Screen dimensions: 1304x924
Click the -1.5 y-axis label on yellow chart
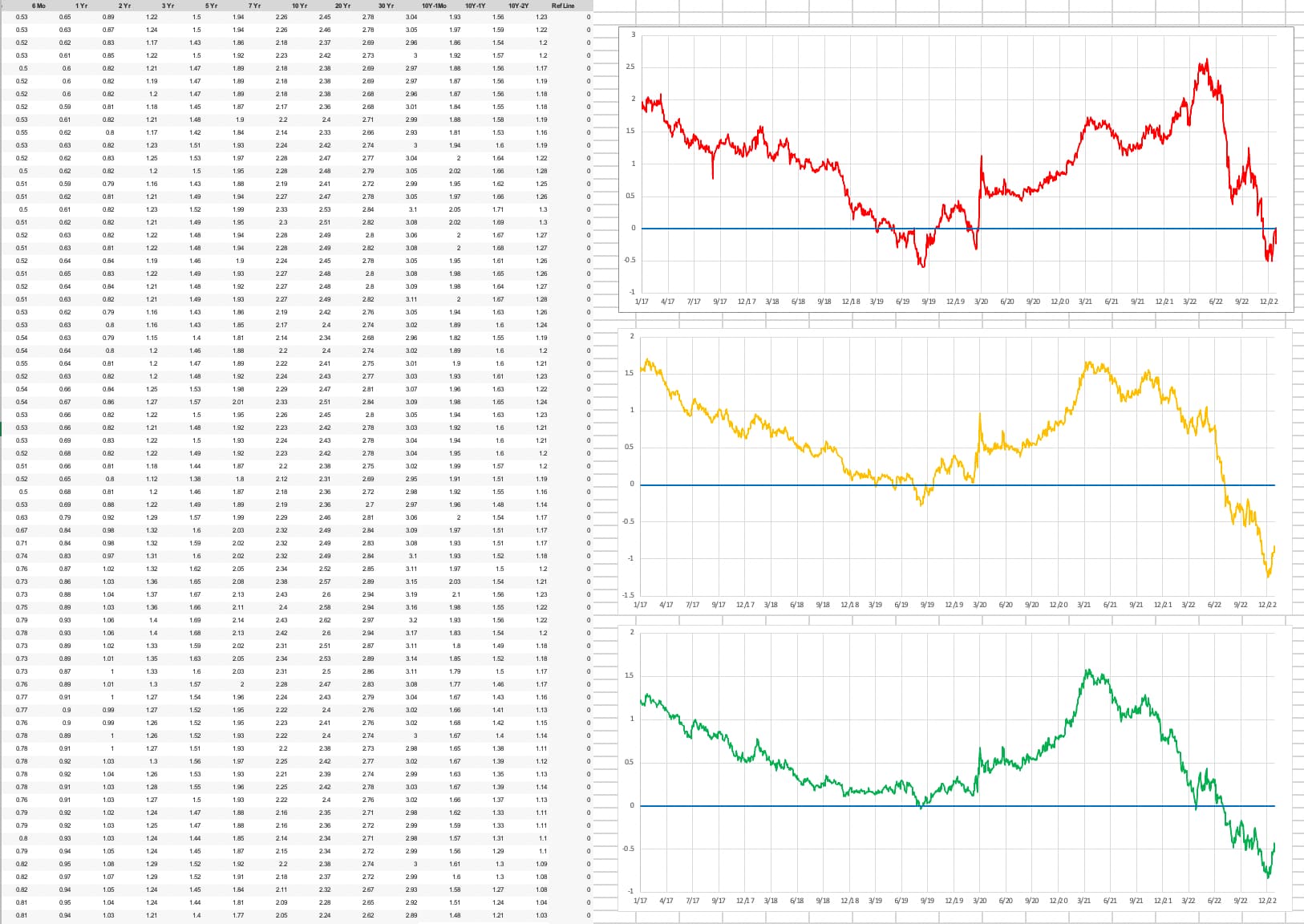[628, 595]
